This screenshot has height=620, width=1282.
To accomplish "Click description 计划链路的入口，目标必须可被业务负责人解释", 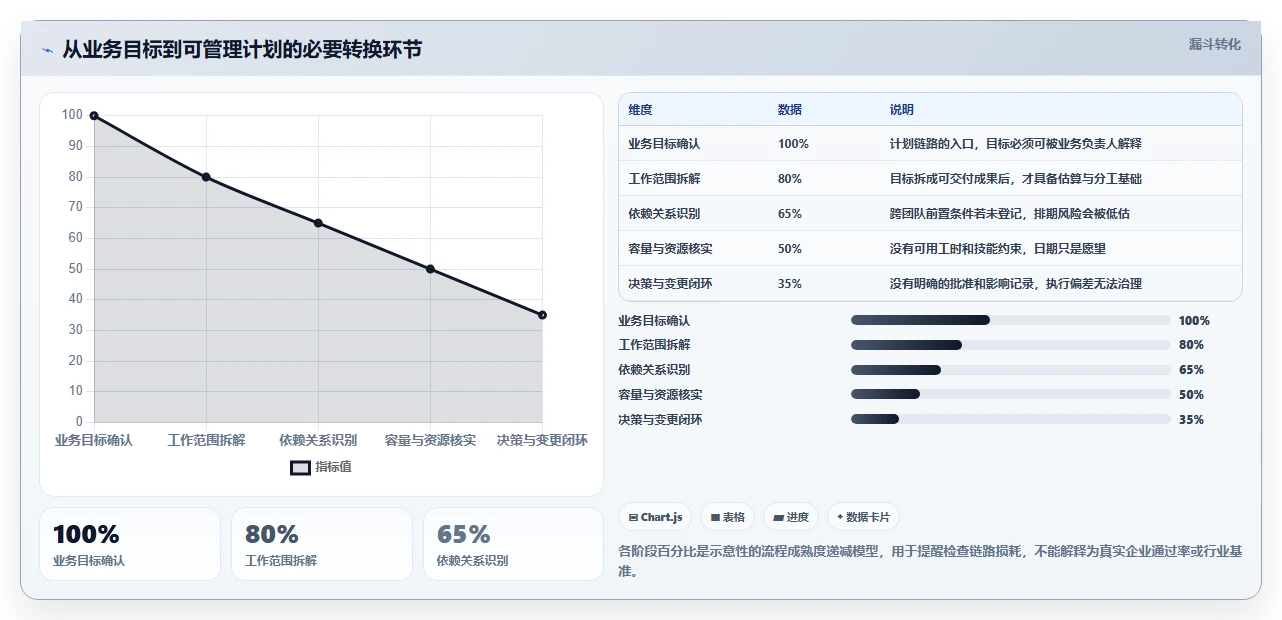I will coord(1016,144).
